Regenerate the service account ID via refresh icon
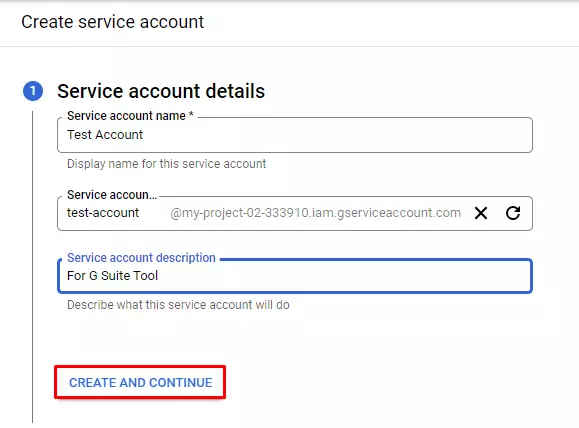This screenshot has width=579, height=428. 513,213
